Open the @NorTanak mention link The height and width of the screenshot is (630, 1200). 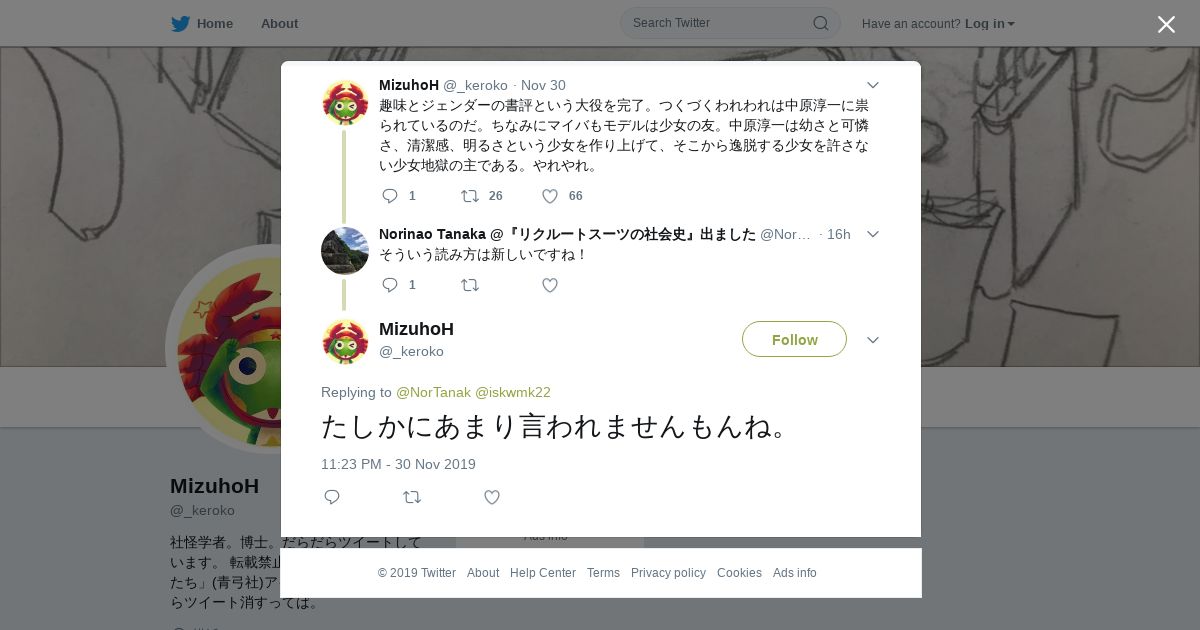click(433, 392)
